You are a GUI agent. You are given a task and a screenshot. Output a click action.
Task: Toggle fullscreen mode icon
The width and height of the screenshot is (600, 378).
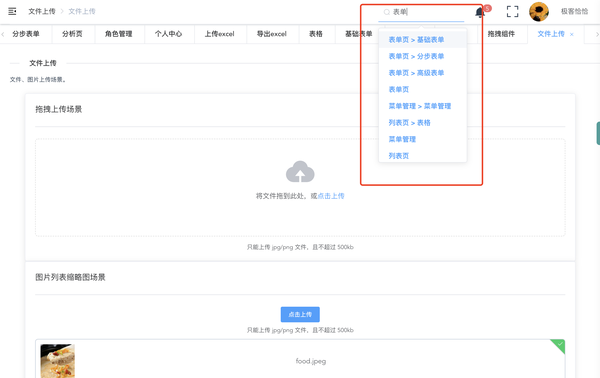click(512, 11)
